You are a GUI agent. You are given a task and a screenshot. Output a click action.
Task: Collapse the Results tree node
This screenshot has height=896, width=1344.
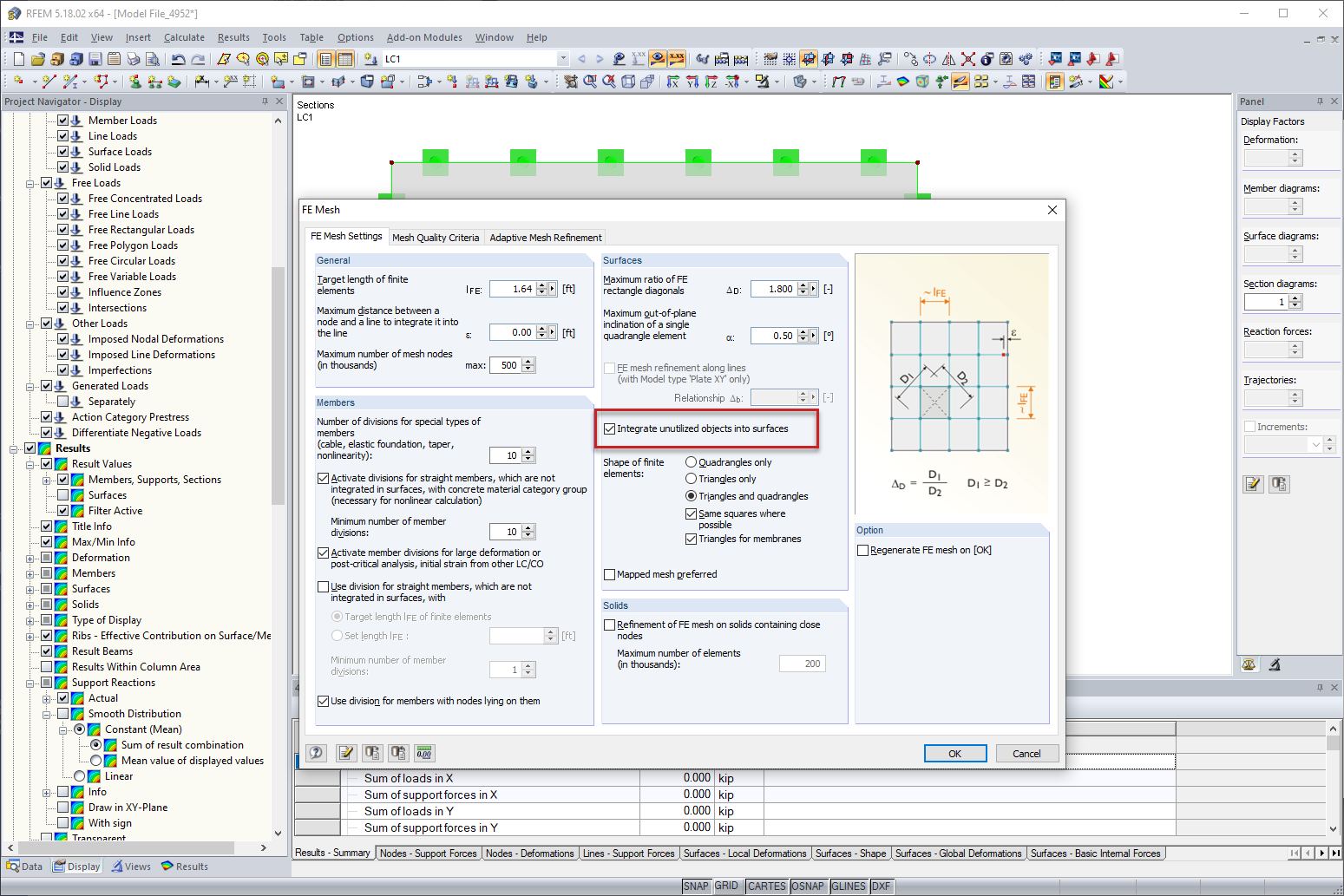point(14,448)
